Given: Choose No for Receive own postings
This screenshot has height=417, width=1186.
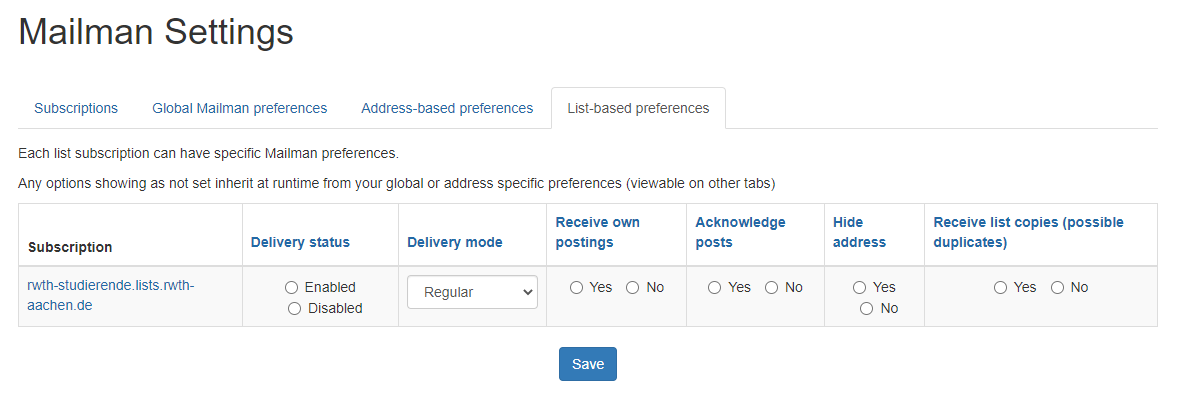Looking at the screenshot, I should coord(632,288).
